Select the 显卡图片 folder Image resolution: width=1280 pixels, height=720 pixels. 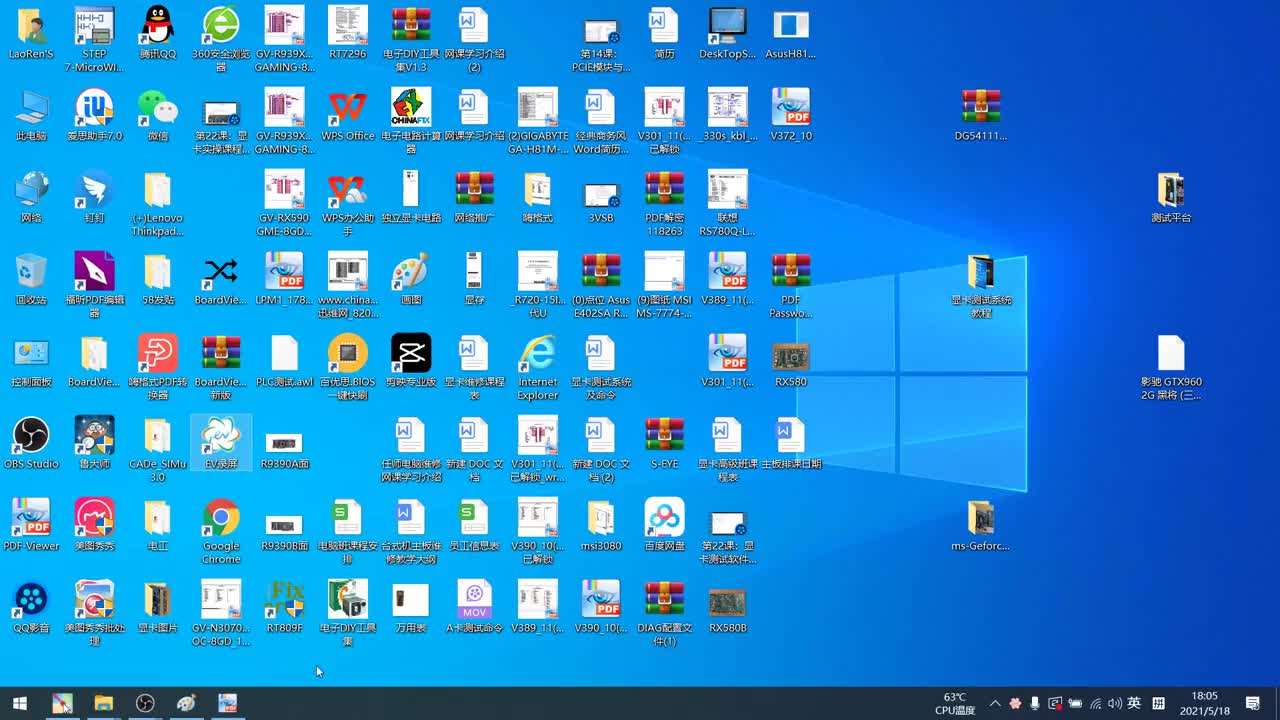coord(157,607)
